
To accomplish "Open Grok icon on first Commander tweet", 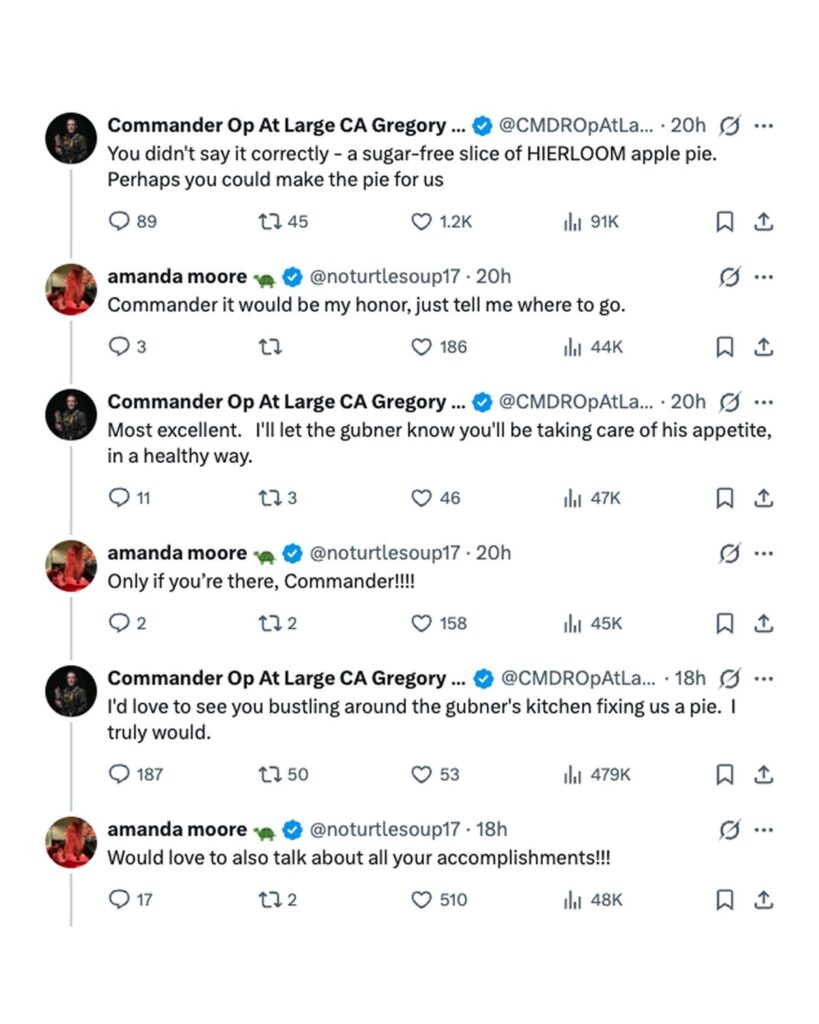I will pos(730,126).
